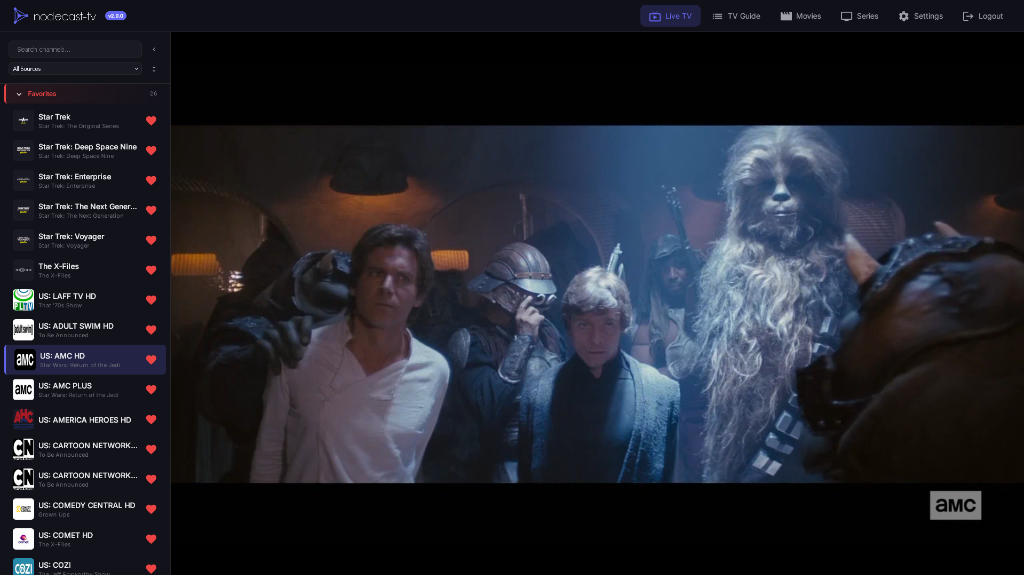This screenshot has width=1024, height=575.
Task: Click the video player area
Action: click(x=597, y=304)
